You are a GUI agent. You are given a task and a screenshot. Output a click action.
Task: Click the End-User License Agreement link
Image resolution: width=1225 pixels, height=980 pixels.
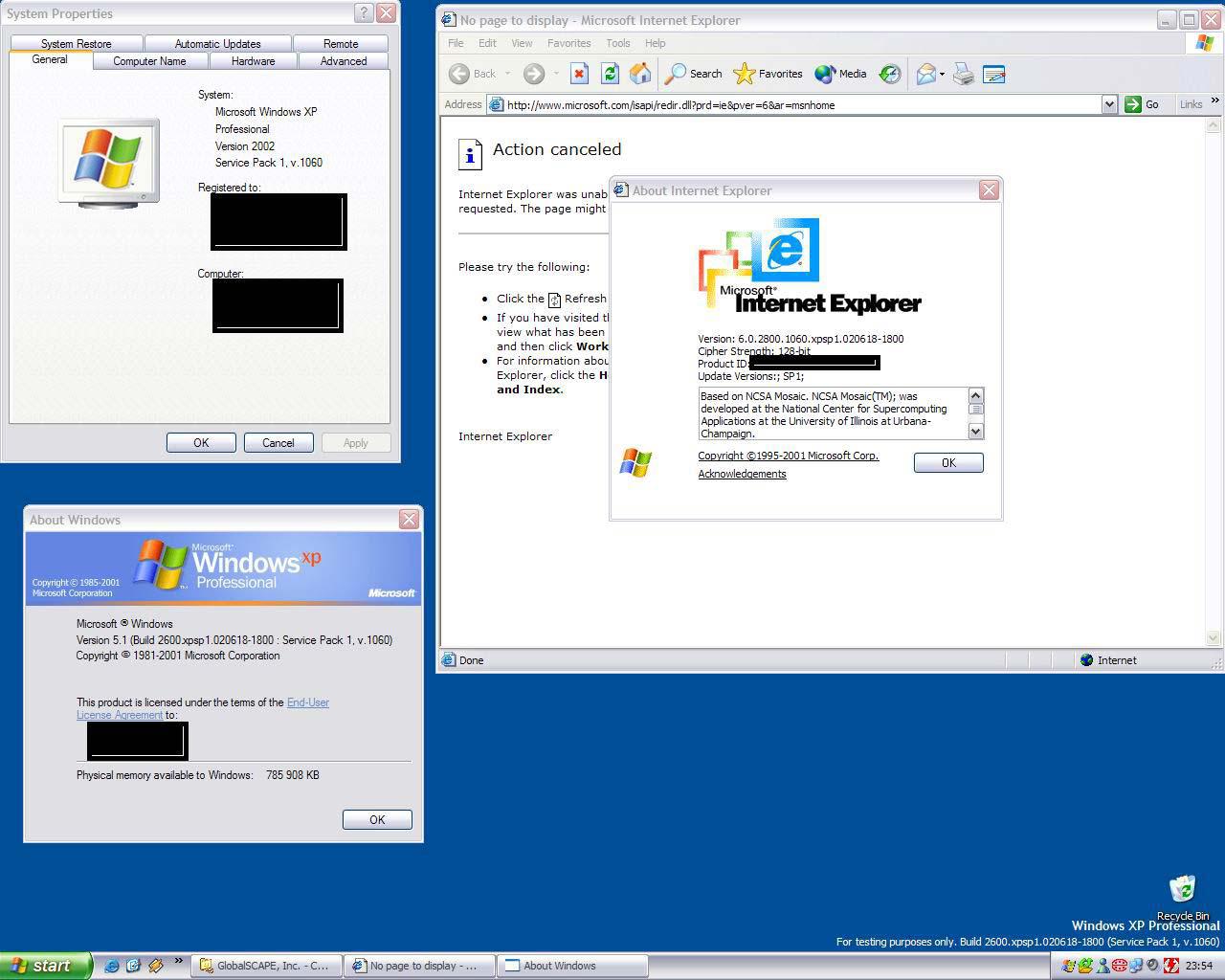pyautogui.click(x=307, y=702)
